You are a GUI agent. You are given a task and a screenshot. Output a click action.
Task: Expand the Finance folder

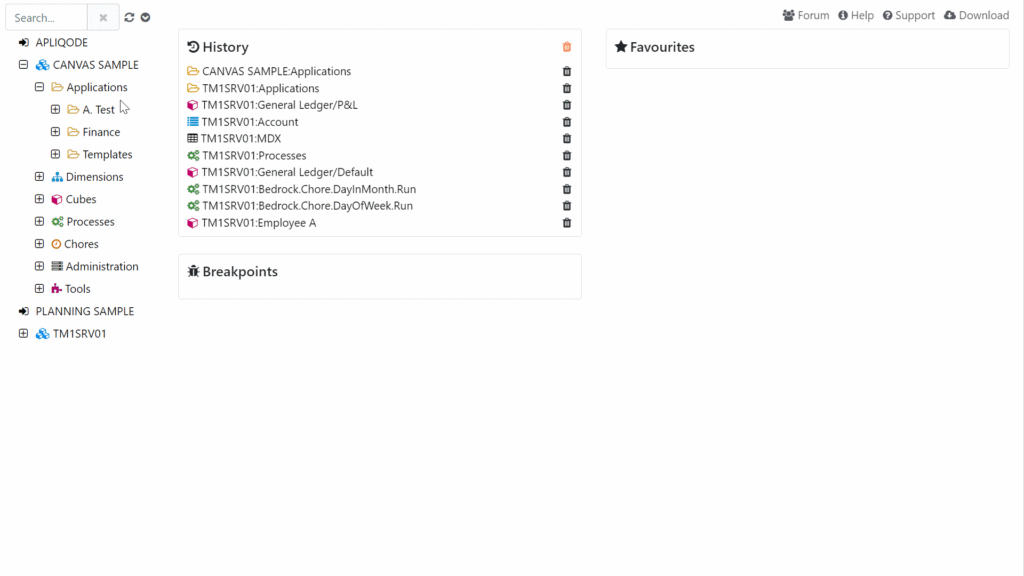[56, 132]
